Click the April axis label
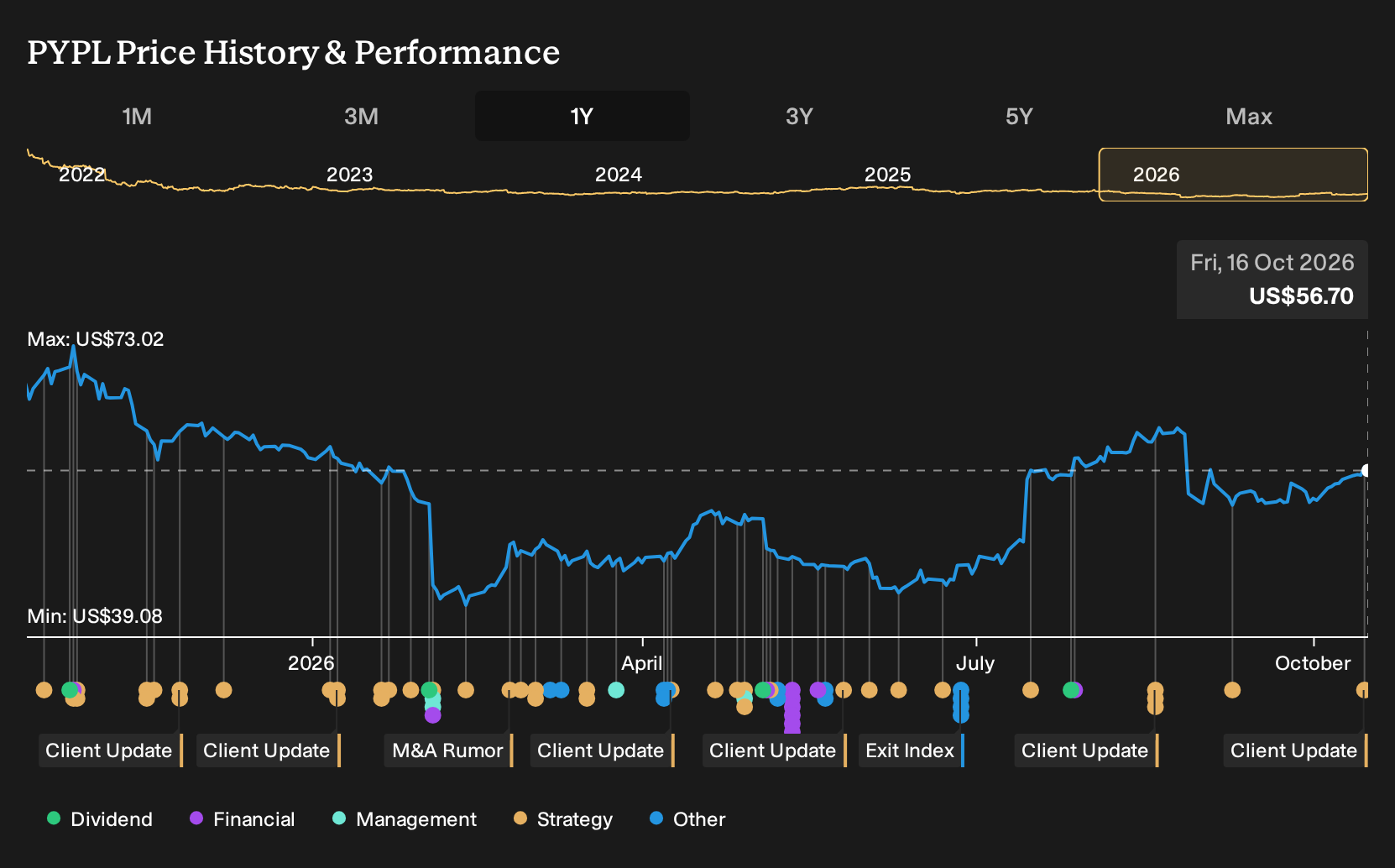The width and height of the screenshot is (1395, 868). click(642, 663)
